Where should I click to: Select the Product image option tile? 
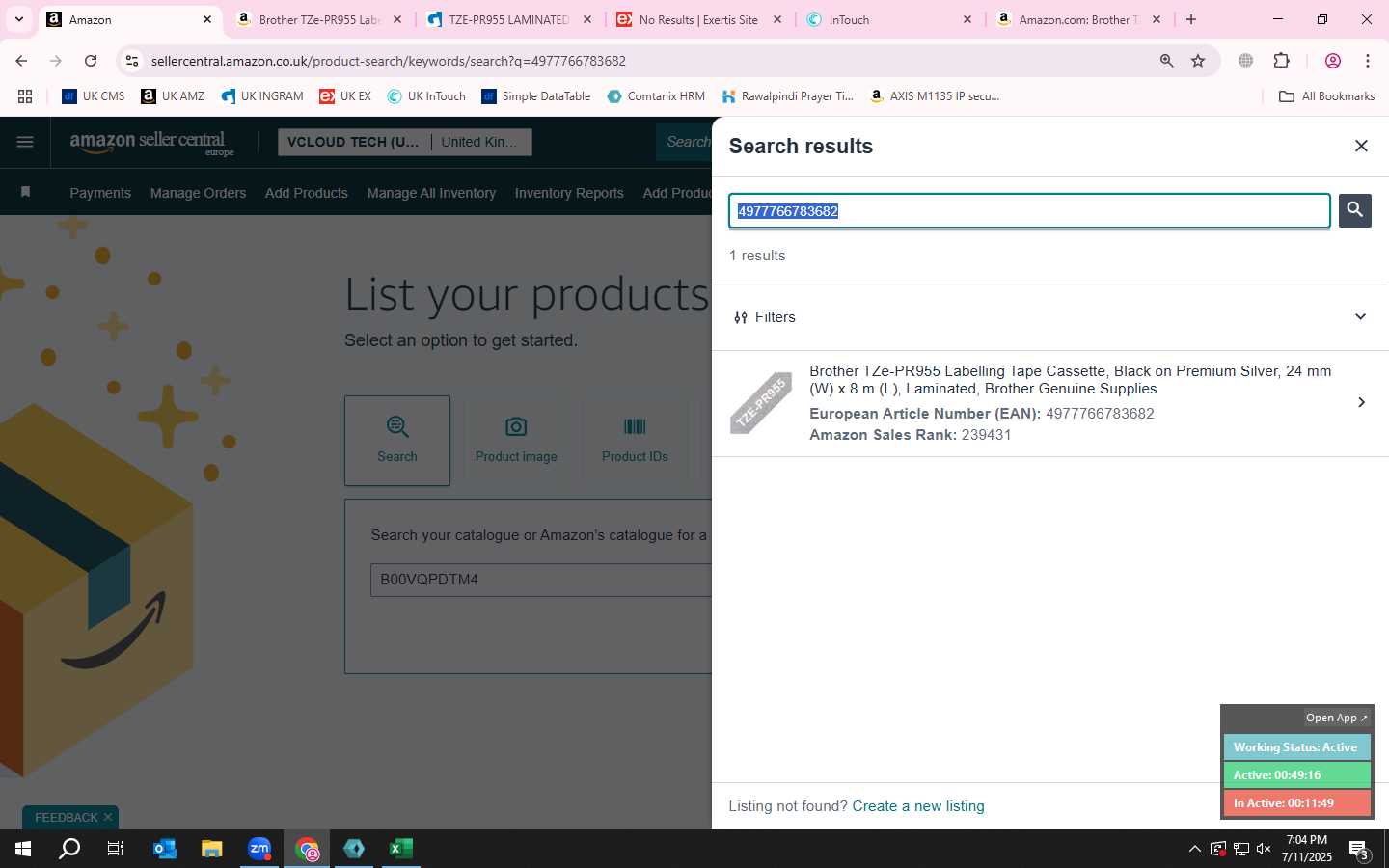(x=516, y=440)
